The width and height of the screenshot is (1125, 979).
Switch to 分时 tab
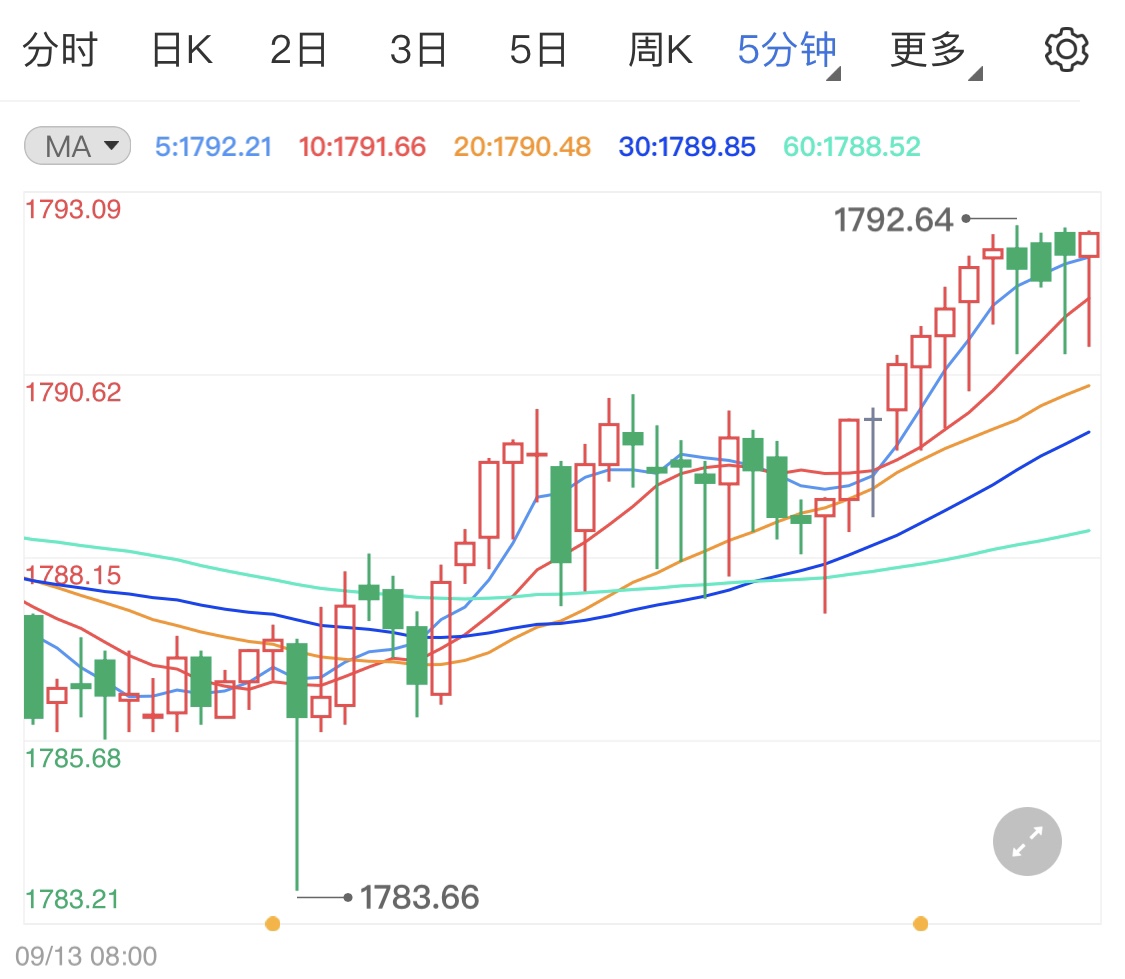coord(60,50)
